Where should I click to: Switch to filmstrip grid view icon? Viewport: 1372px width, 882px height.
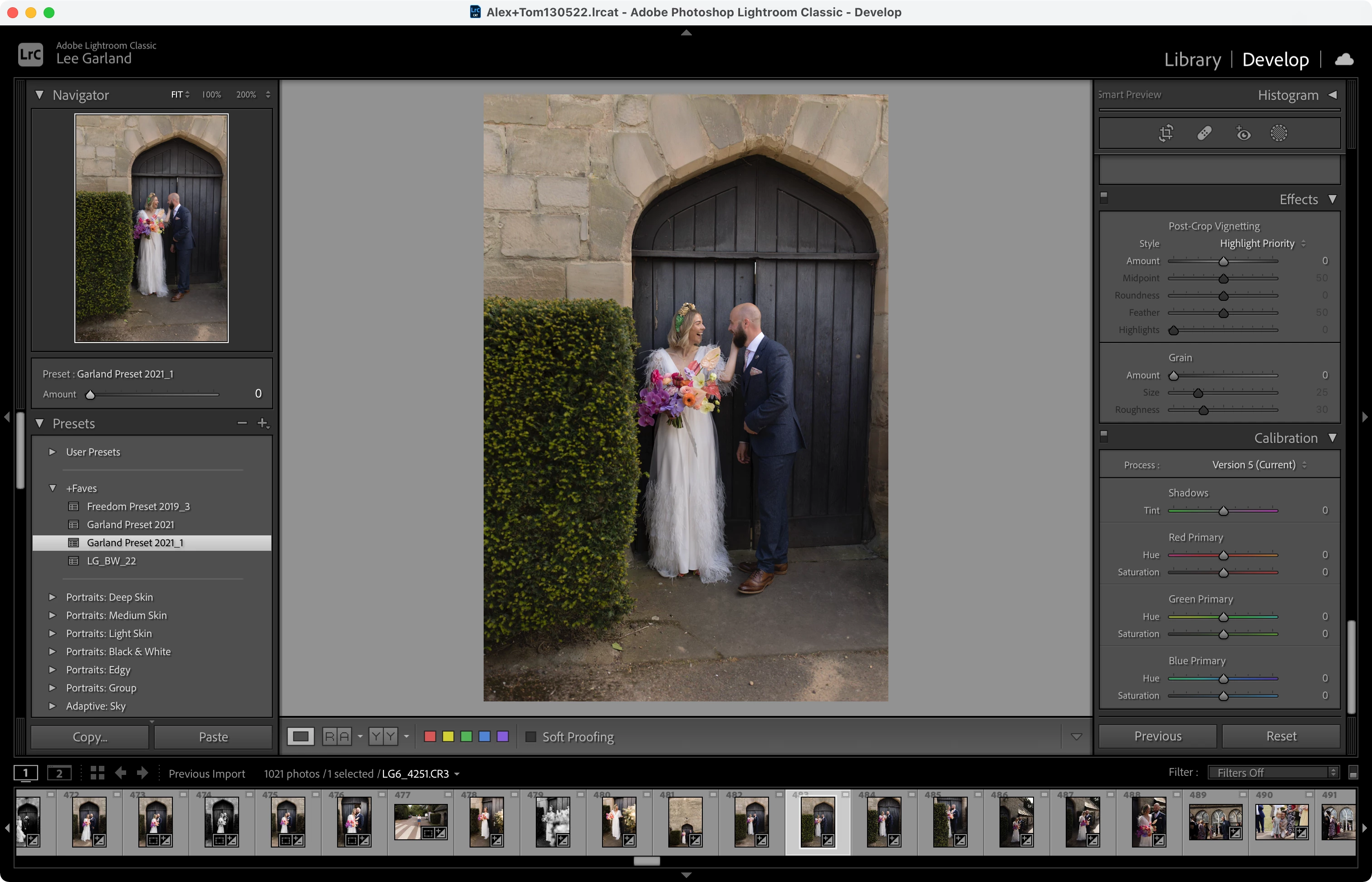pyautogui.click(x=98, y=773)
